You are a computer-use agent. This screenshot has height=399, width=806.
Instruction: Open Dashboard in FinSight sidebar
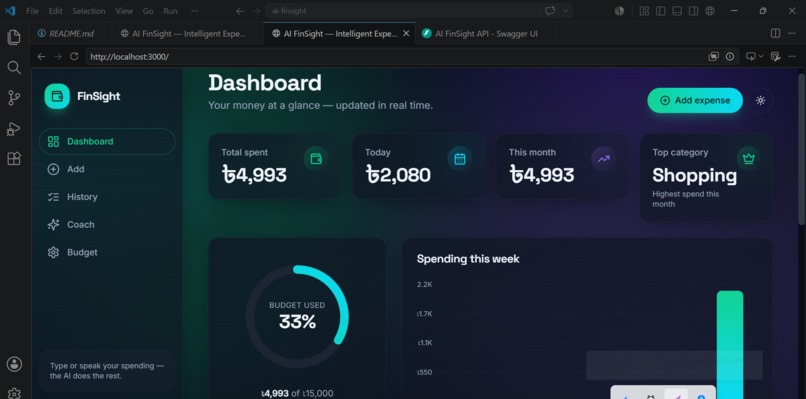[107, 141]
